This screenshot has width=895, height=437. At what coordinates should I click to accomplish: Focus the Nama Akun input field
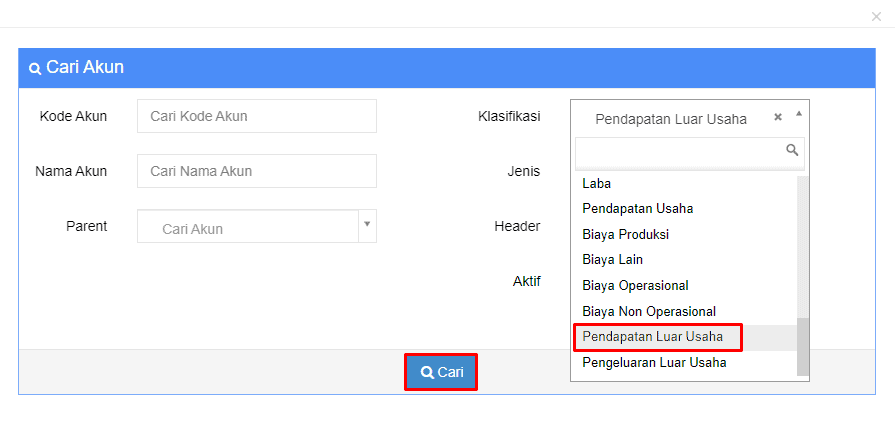coord(257,171)
